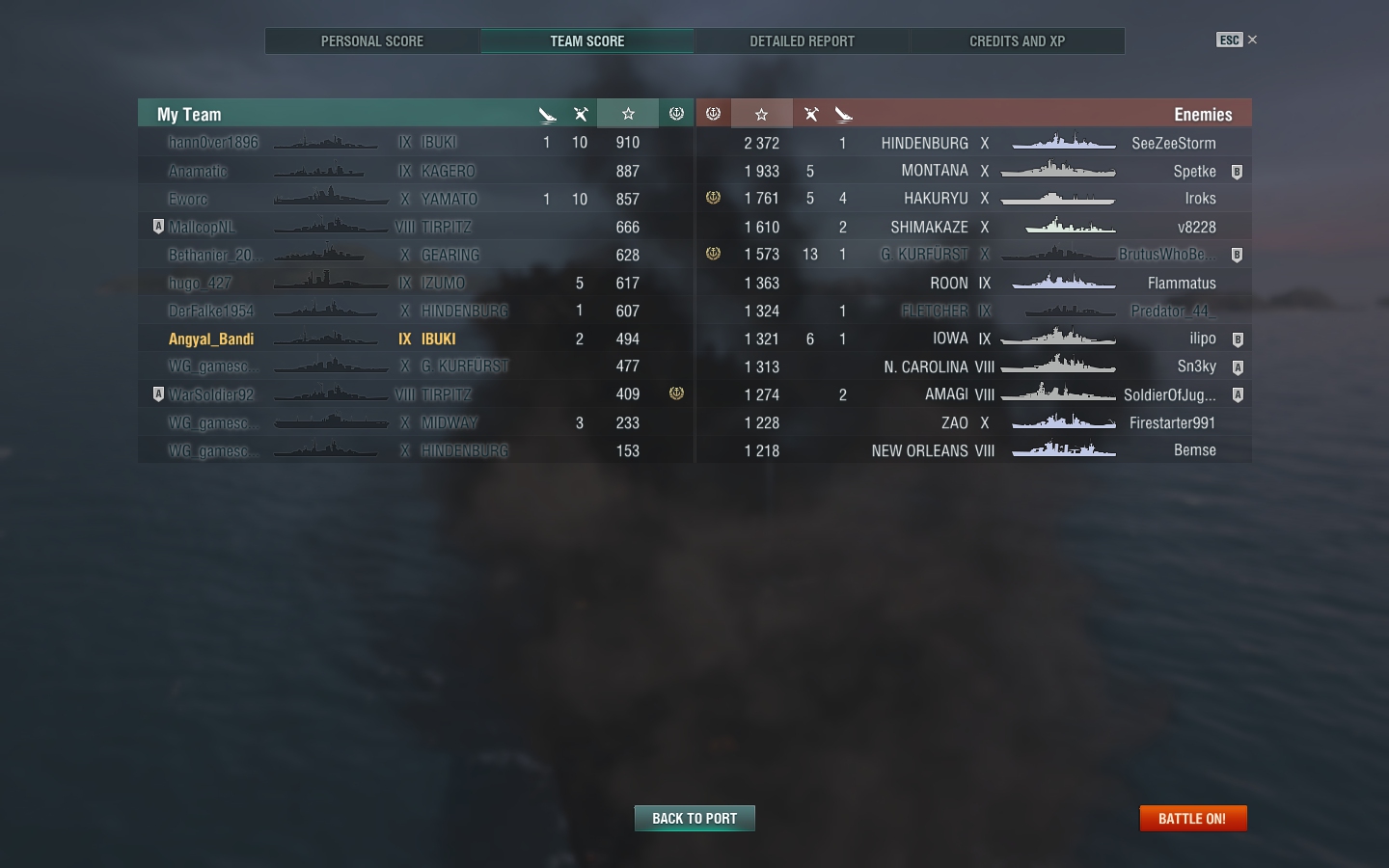This screenshot has width=1389, height=868.
Task: Click the medal icon in WarSoldier92 row
Action: [x=676, y=393]
